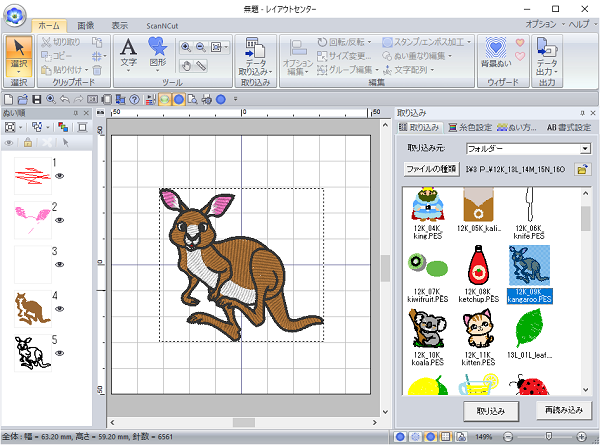Screen dimensions: 600x445
Task: Toggle eye icon for sewing order item 5
Action: (x=60, y=351)
